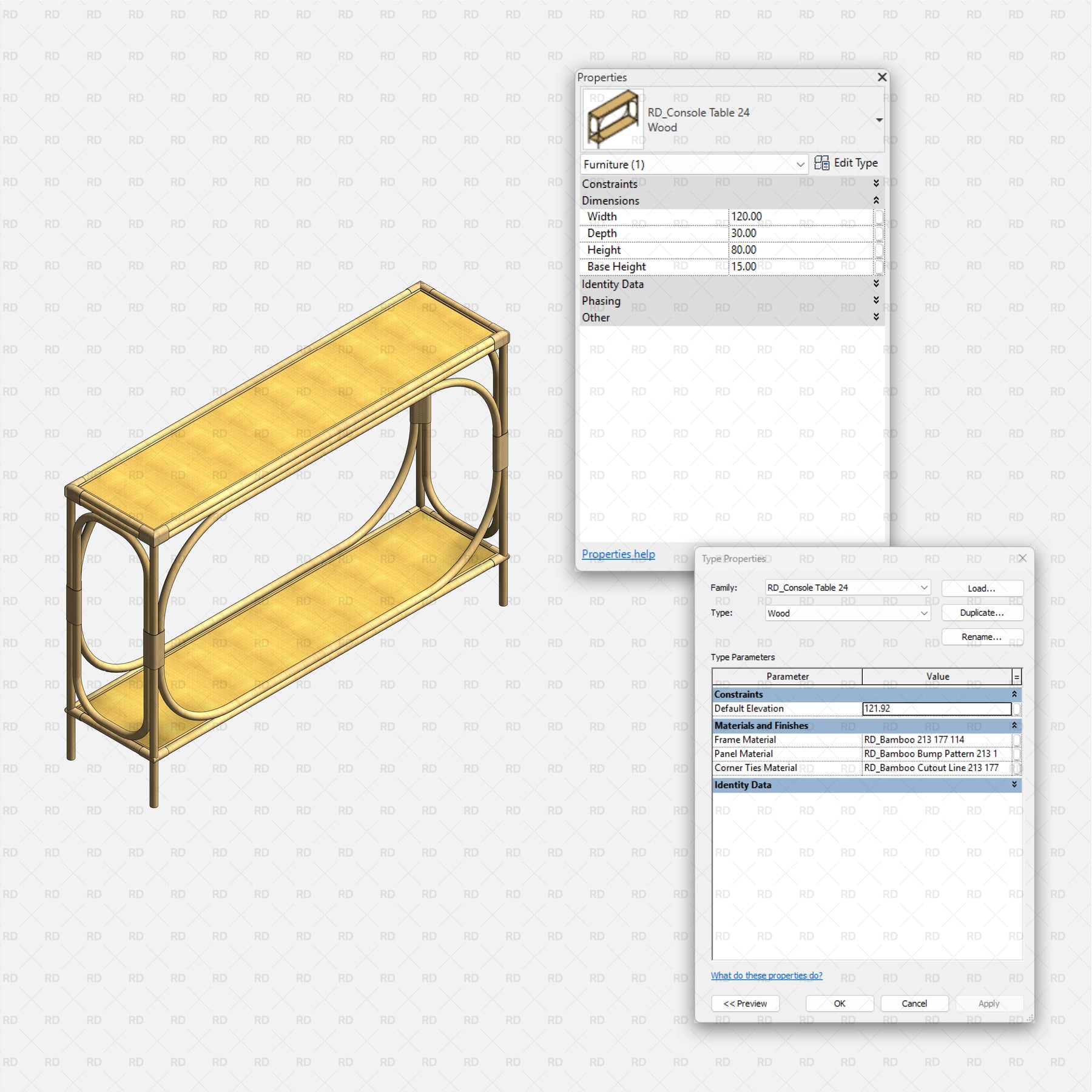Screen dimensions: 1092x1092
Task: Expand the Phasing section
Action: click(876, 300)
